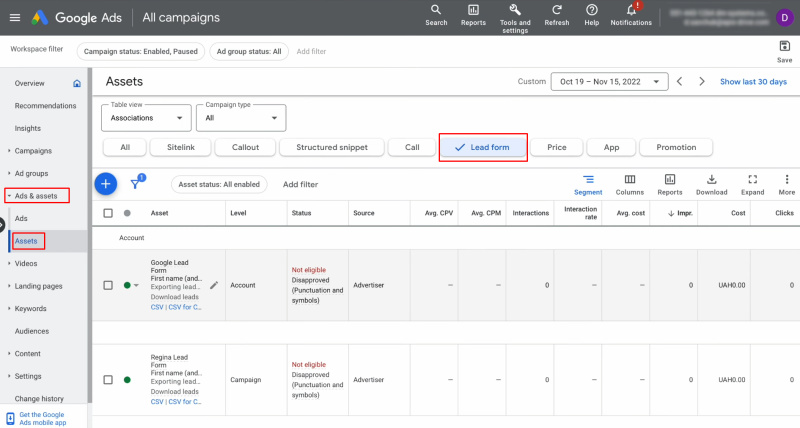Collapse the side navigation panel arrow

click(2, 224)
